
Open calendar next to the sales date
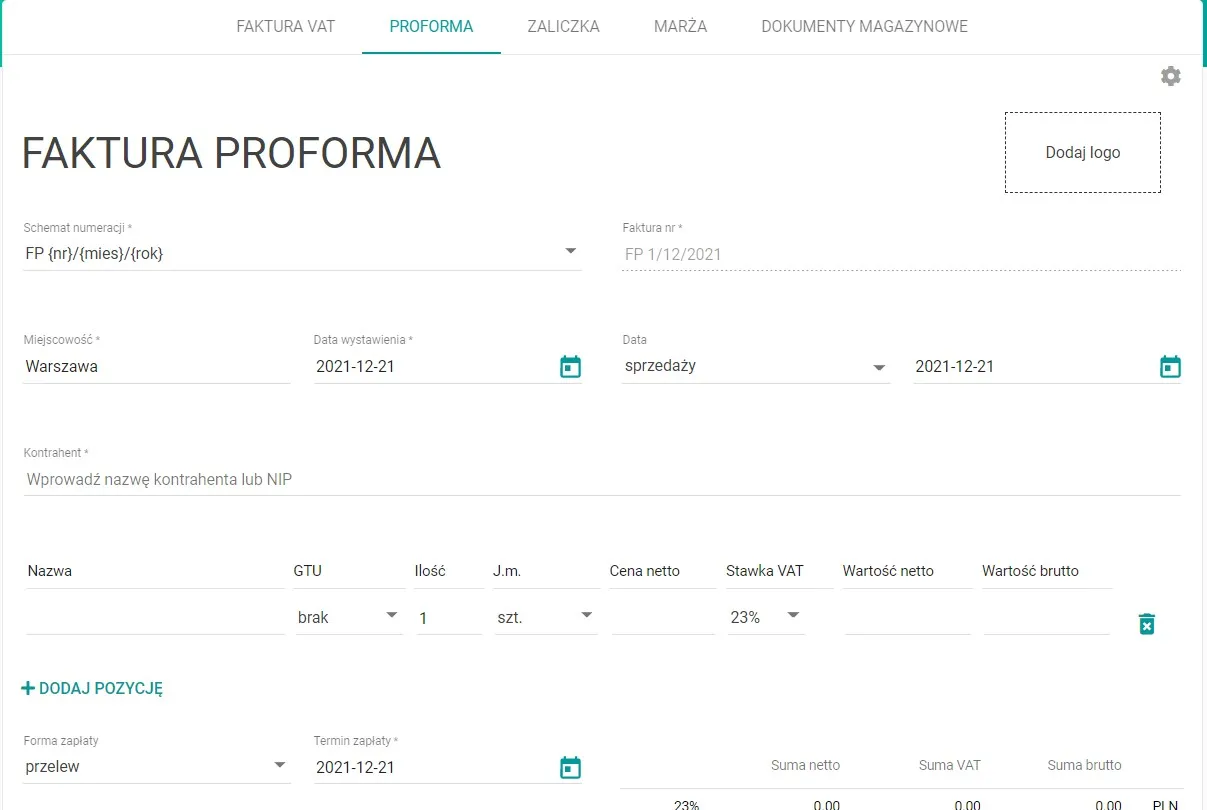[1169, 366]
